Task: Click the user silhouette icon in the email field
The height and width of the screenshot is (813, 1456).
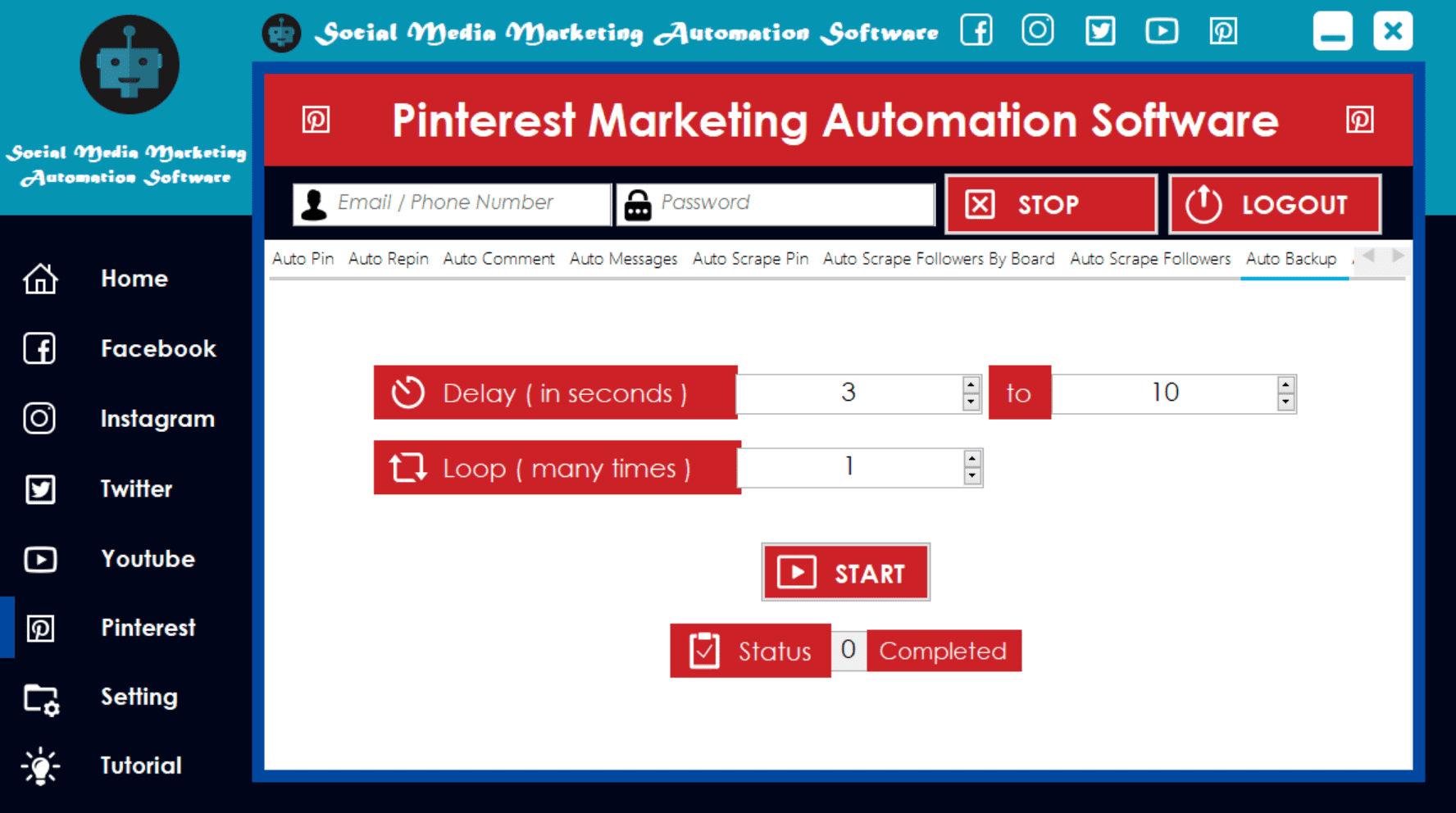Action: coord(314,204)
